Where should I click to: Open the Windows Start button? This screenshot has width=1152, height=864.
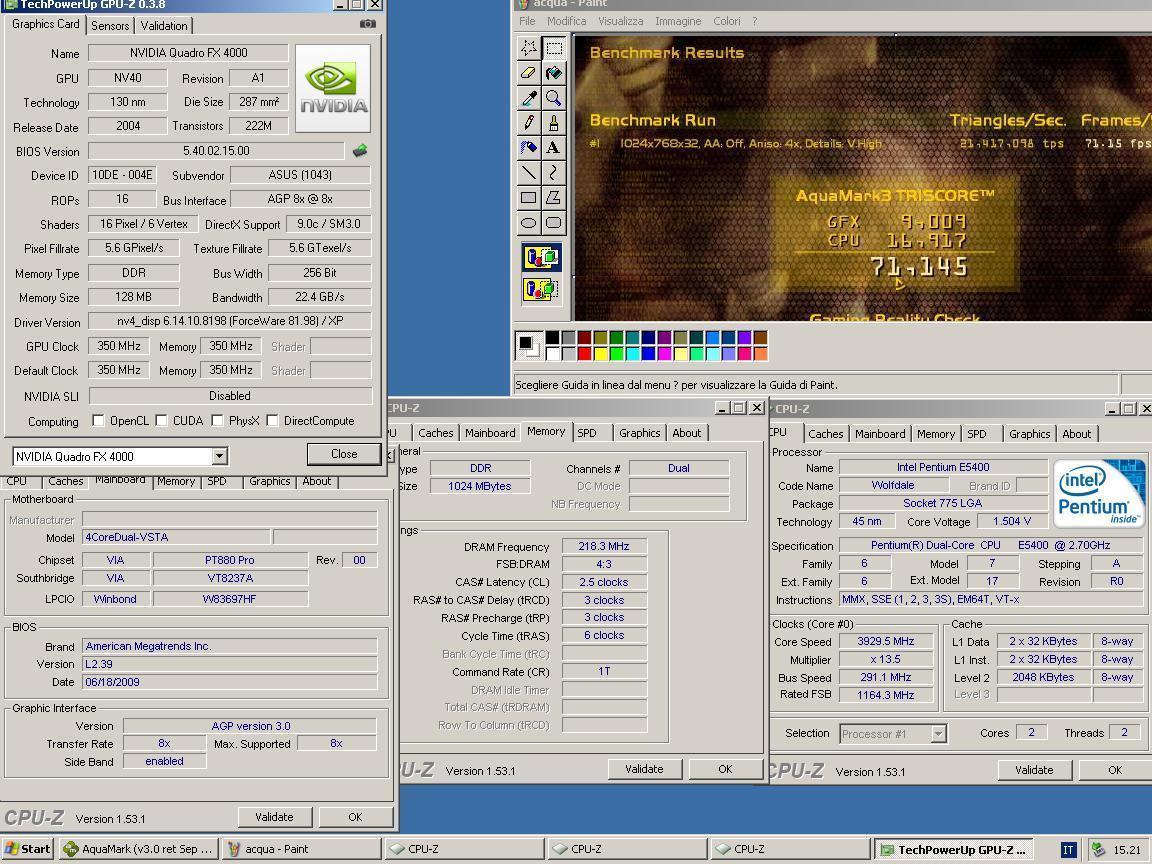point(28,849)
